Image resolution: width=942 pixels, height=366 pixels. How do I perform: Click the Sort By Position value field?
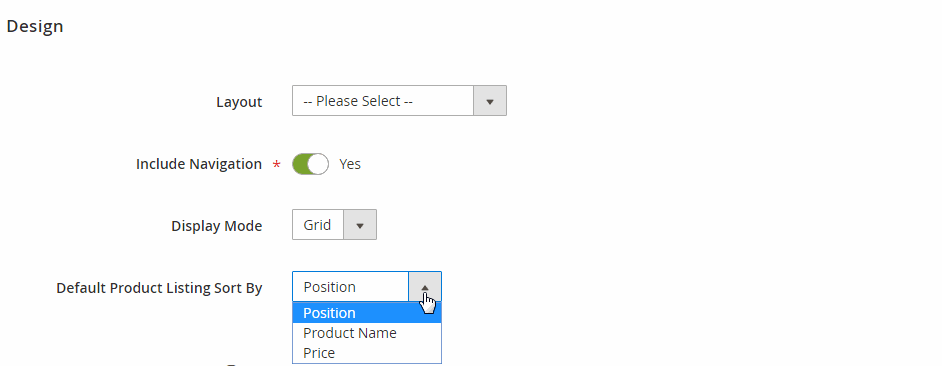pyautogui.click(x=350, y=287)
